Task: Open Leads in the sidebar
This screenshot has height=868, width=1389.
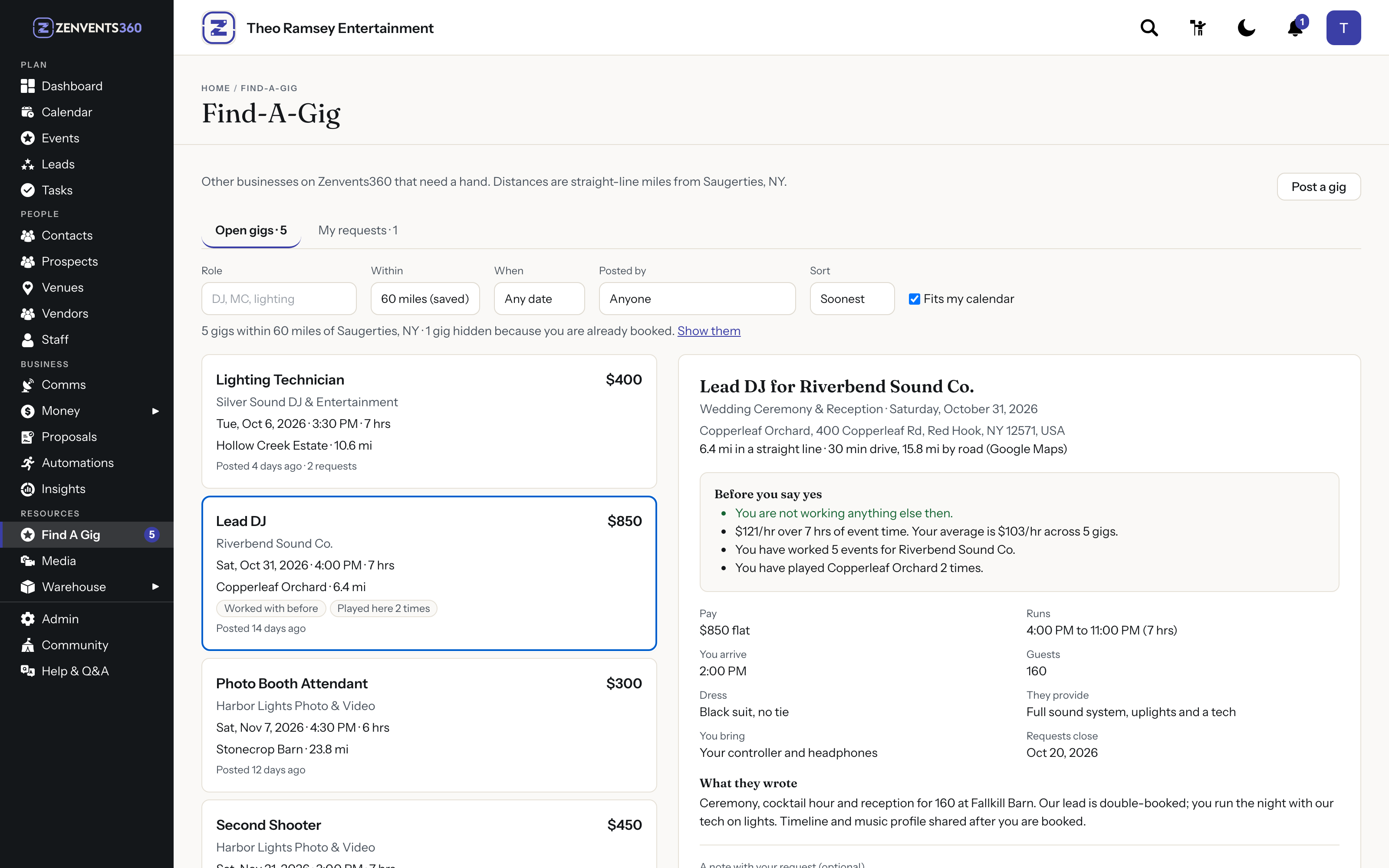Action: 87,164
